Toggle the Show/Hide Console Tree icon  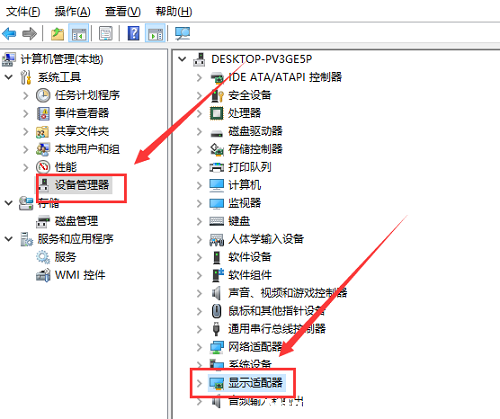pos(79,33)
